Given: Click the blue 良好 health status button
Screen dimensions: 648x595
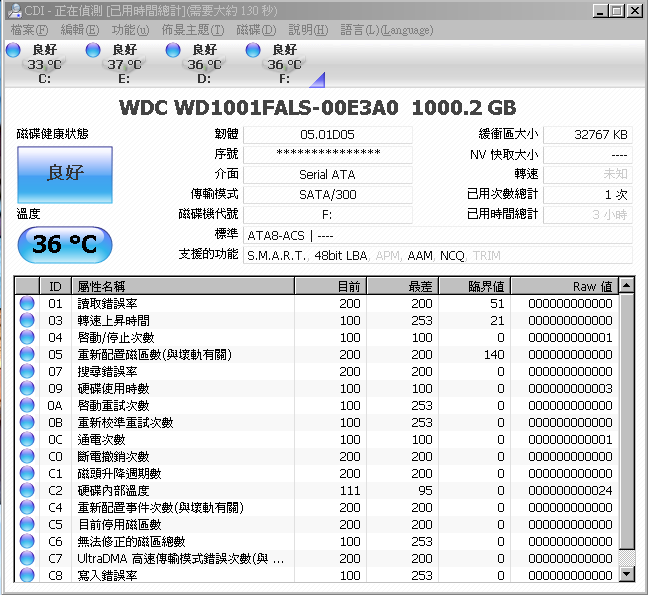Looking at the screenshot, I should tap(65, 174).
